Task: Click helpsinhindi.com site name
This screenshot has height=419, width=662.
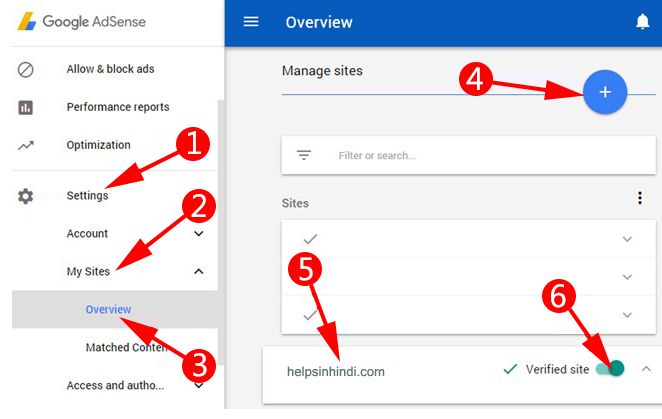Action: pyautogui.click(x=336, y=372)
